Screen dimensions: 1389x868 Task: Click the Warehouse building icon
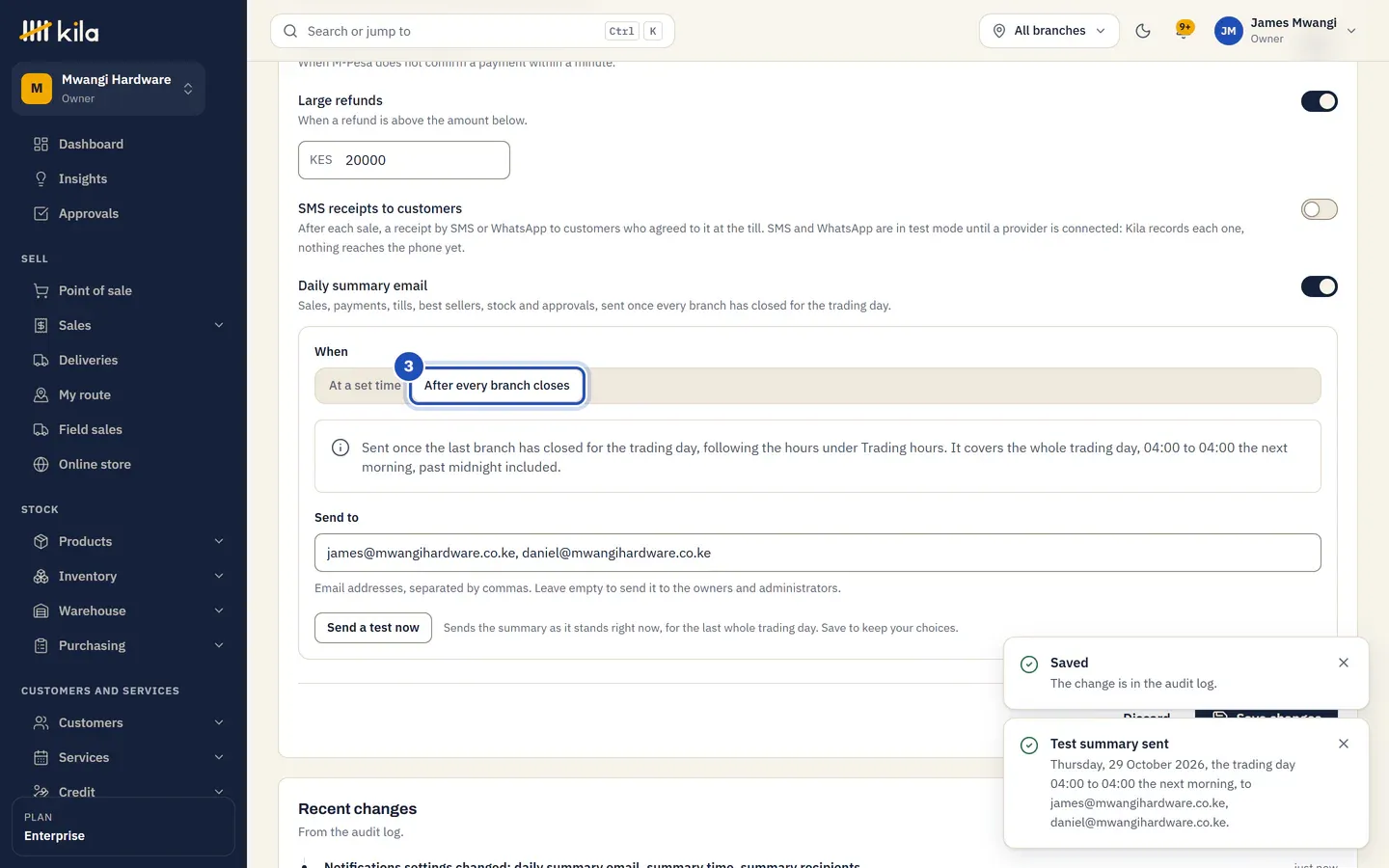pos(41,611)
